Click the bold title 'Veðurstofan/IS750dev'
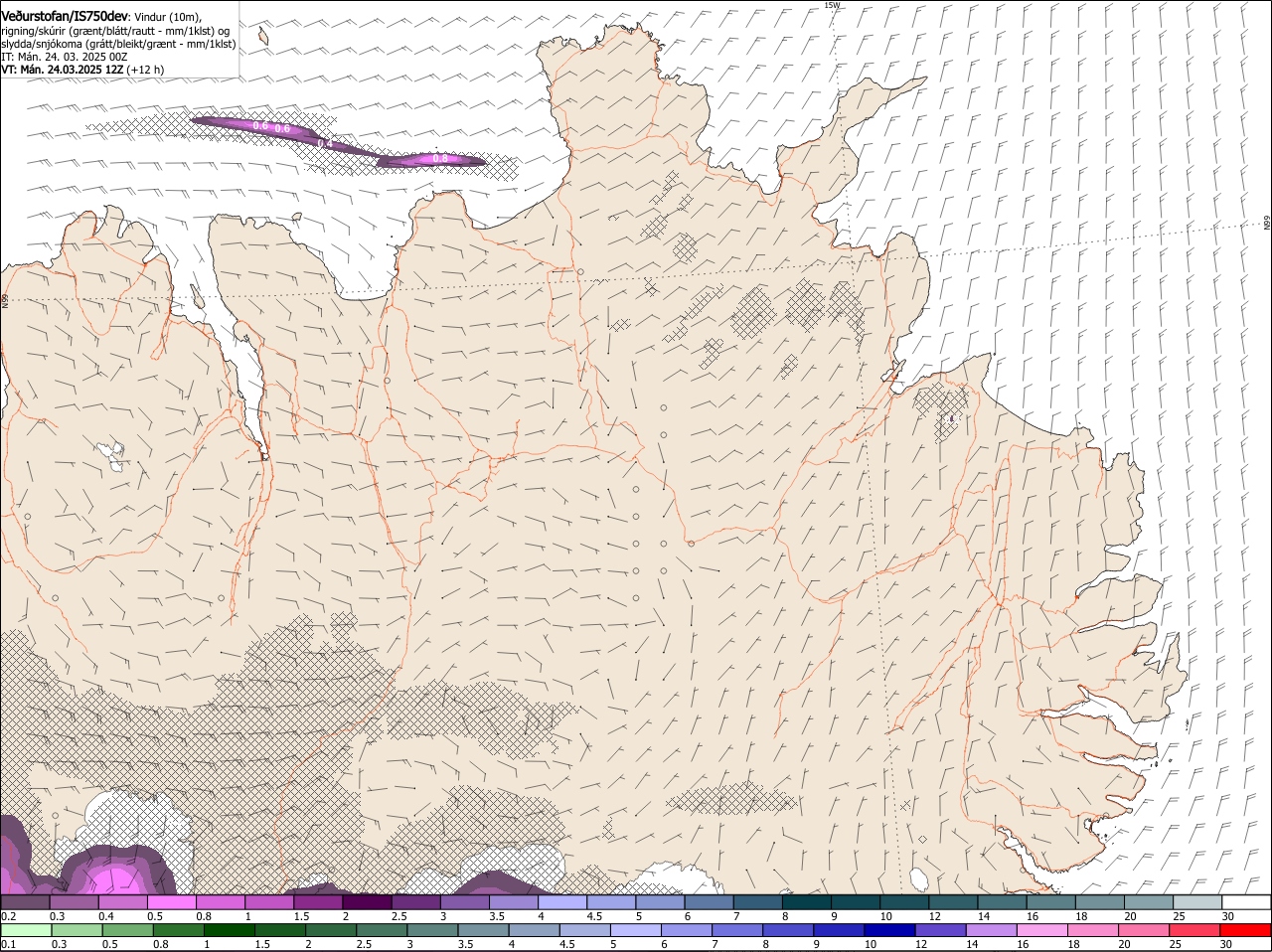 64,17
